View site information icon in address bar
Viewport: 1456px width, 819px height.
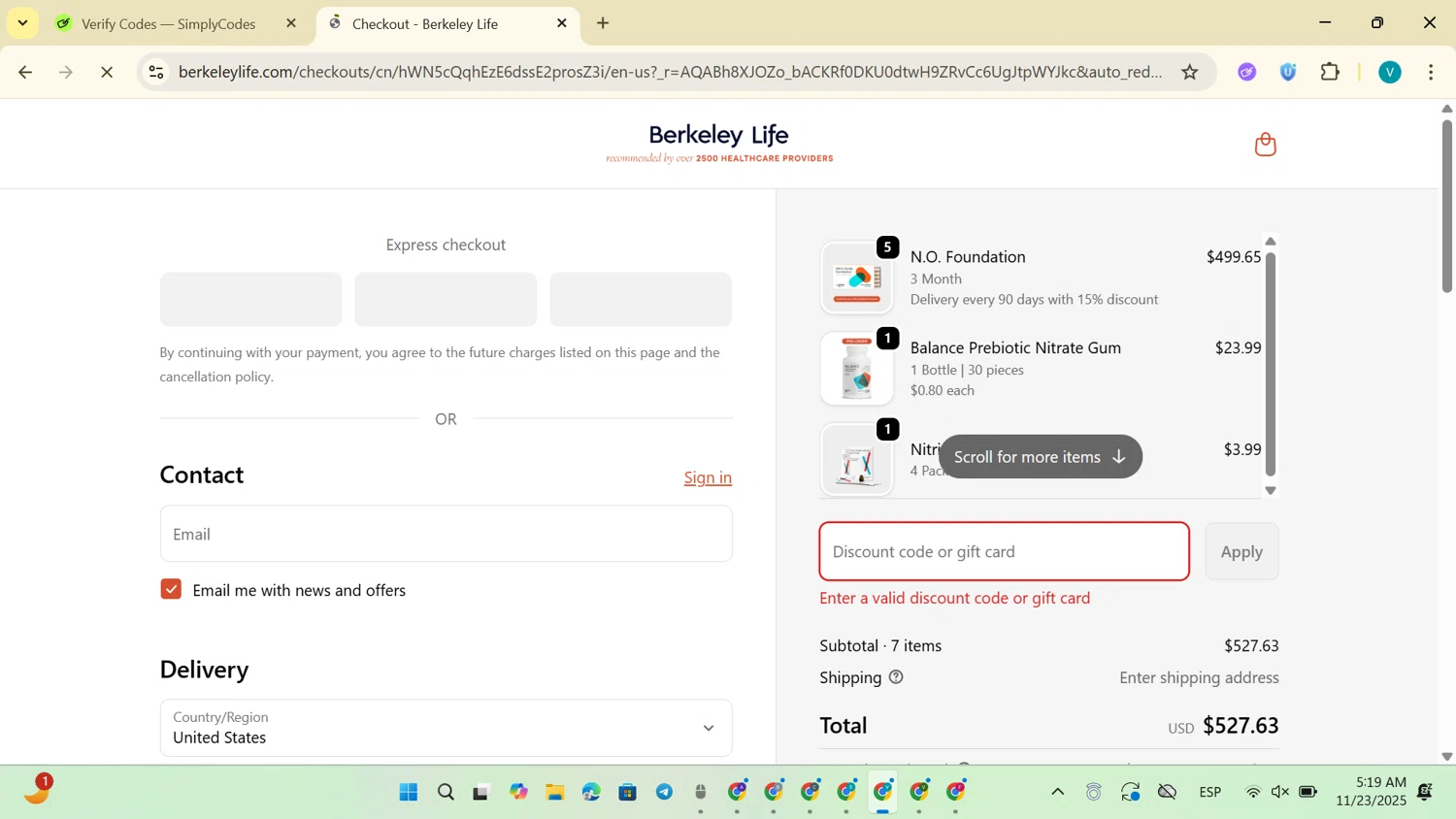pos(156,72)
